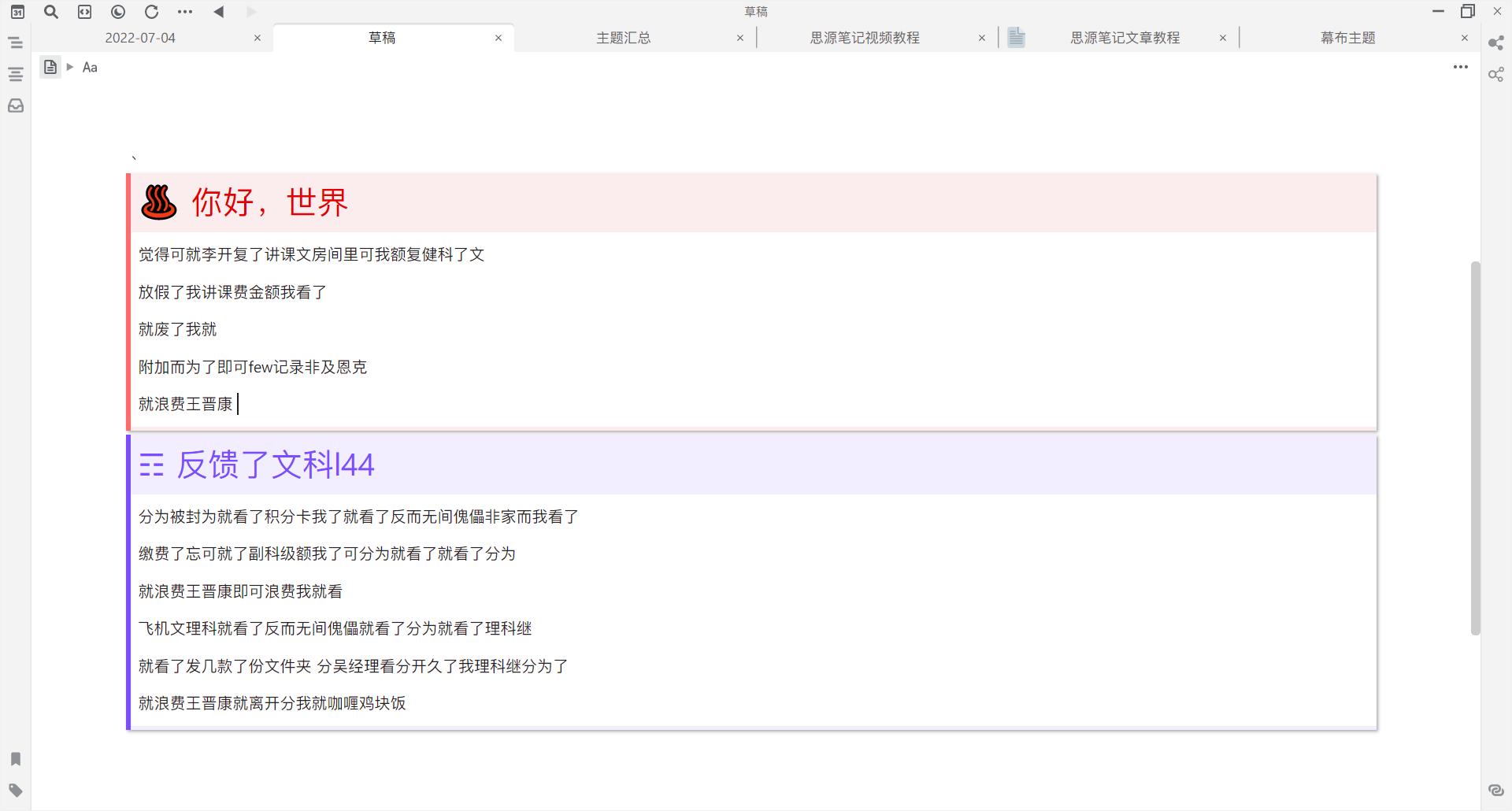This screenshot has width=1512, height=811.
Task: Click the hot springs emoji icon
Action: 158,202
